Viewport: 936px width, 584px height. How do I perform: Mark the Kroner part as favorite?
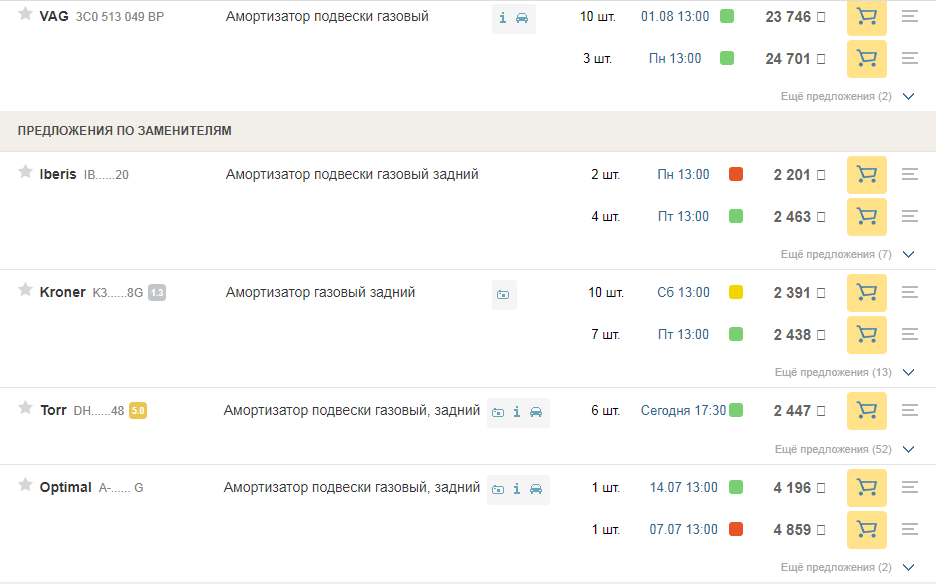(25, 290)
